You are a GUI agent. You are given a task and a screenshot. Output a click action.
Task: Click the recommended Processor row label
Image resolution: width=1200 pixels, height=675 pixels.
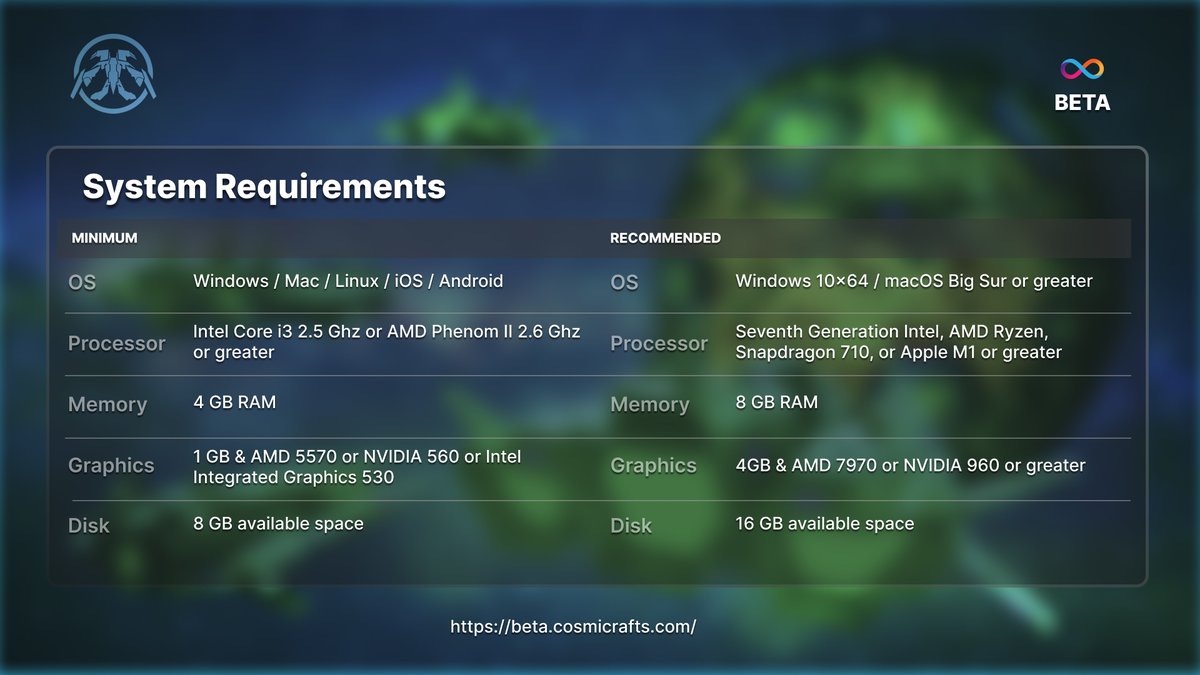coord(658,343)
